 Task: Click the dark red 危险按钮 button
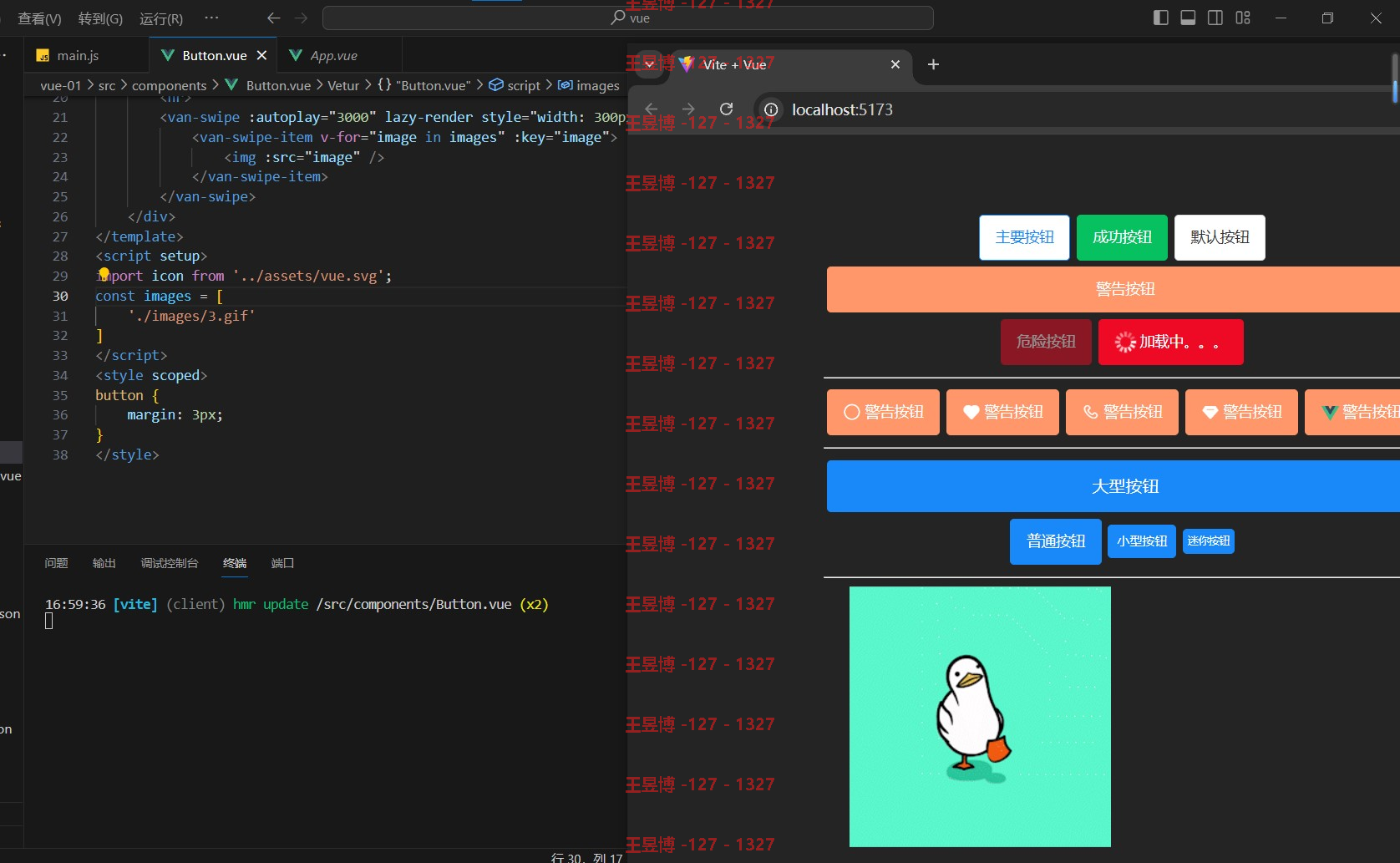pos(1046,342)
